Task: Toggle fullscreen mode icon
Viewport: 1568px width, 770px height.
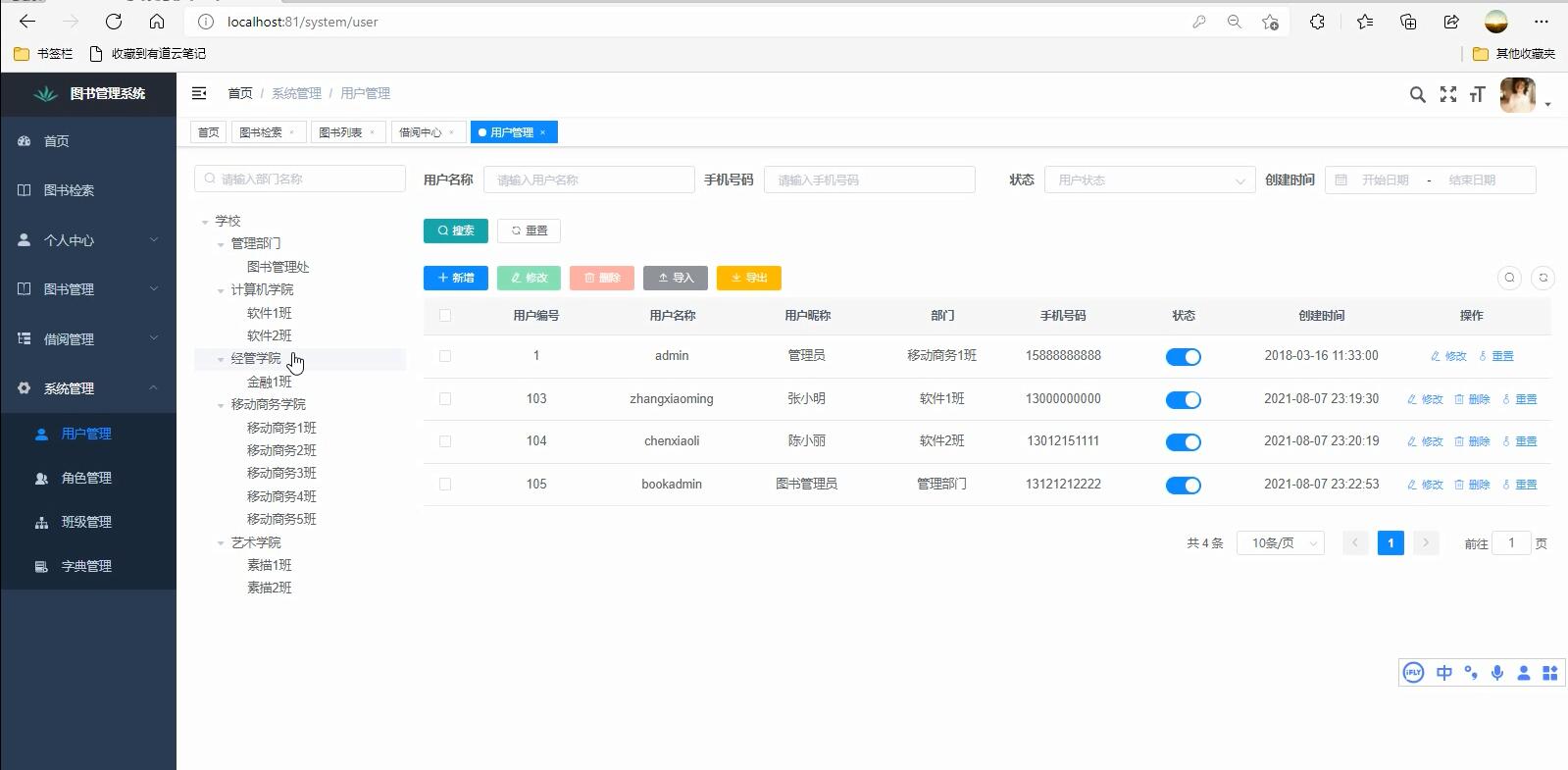Action: pos(1447,94)
